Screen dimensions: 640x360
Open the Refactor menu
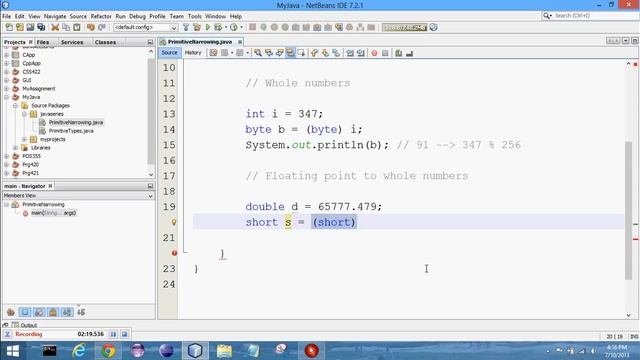101,16
